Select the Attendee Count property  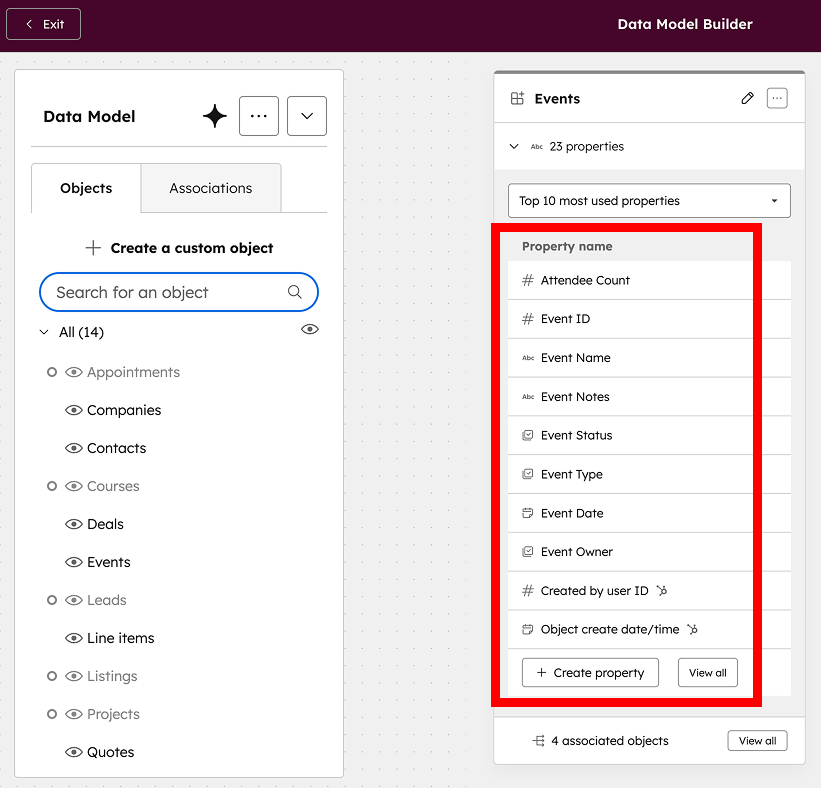(x=649, y=280)
